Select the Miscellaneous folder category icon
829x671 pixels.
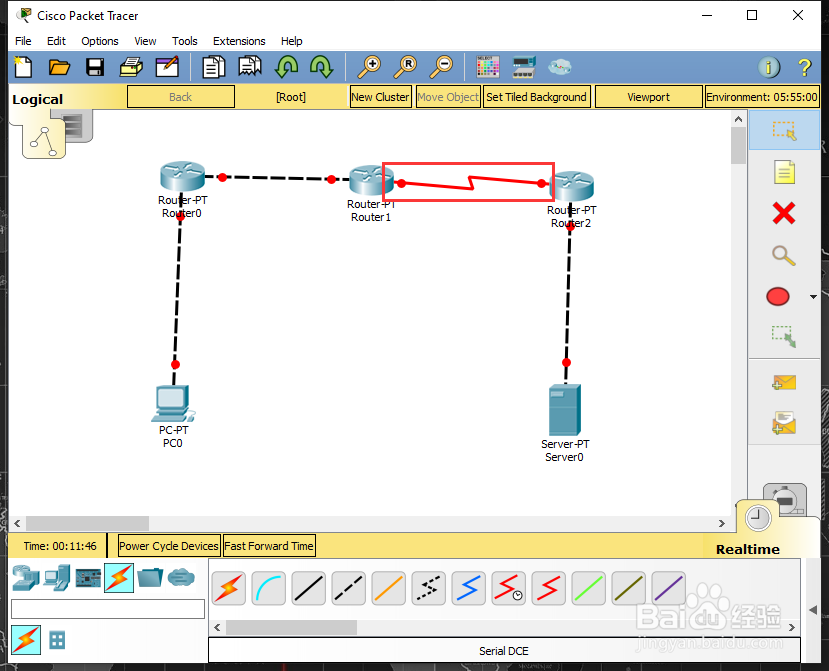pyautogui.click(x=150, y=577)
